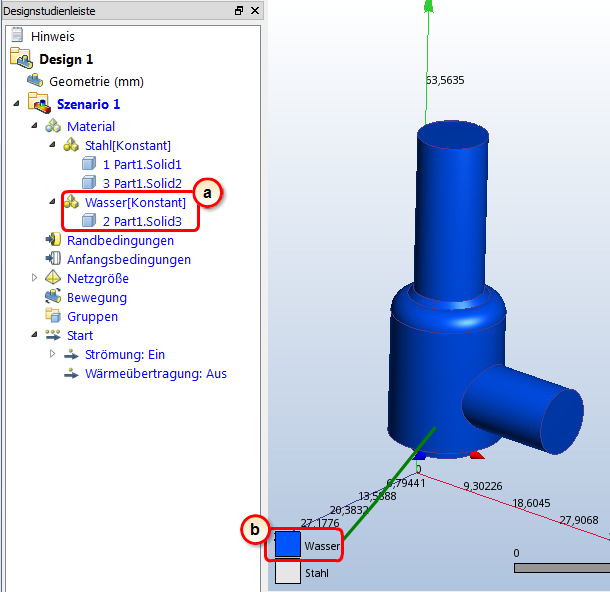The image size is (610, 592).
Task: Select the Hinweis entry
Action: [53, 37]
